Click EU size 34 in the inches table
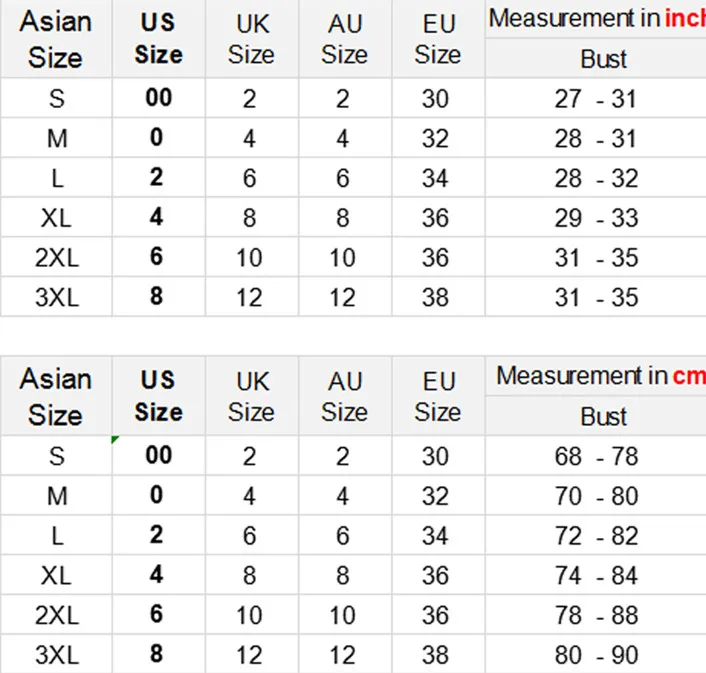706x673 pixels. [x=438, y=177]
